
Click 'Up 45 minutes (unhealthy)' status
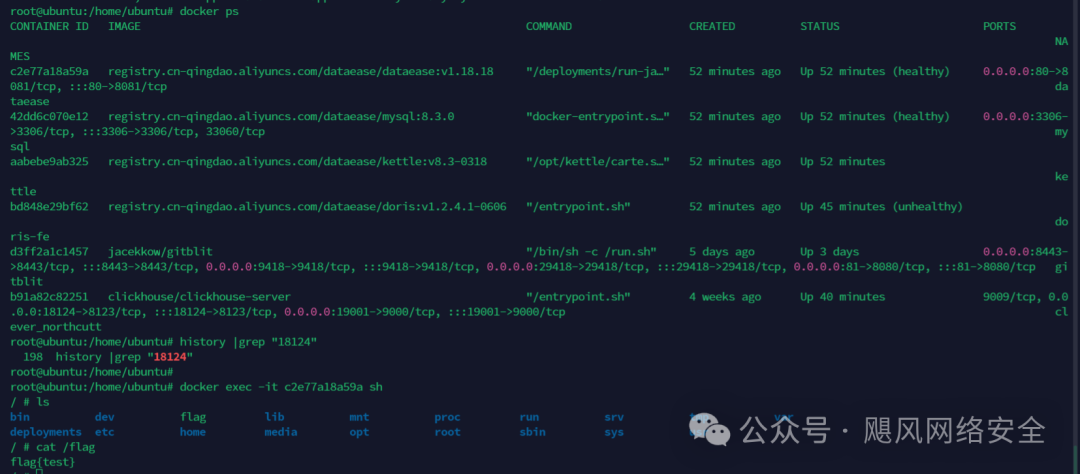click(882, 207)
